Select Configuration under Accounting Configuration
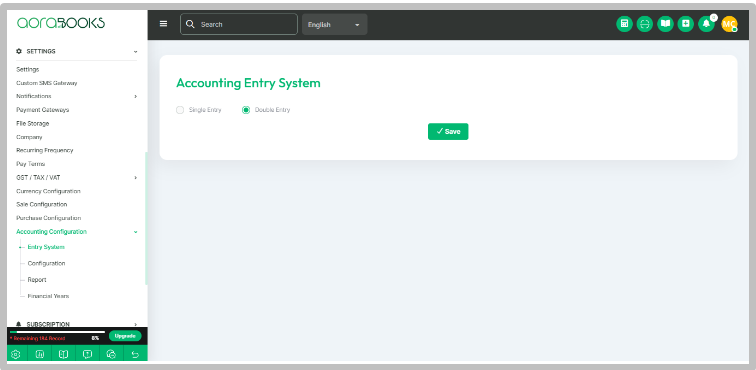Image resolution: width=756 pixels, height=370 pixels. [46, 263]
